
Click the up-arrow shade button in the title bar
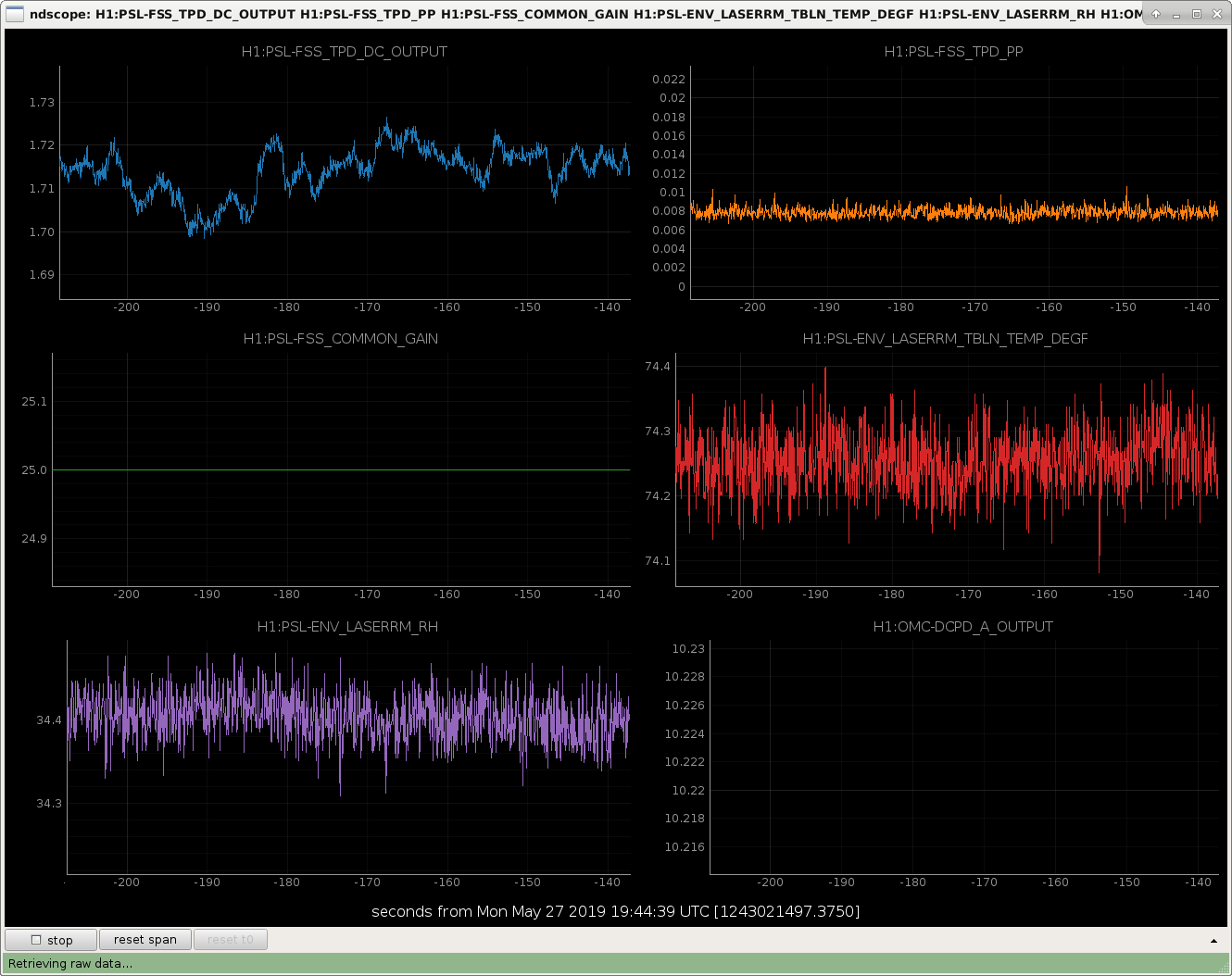[1156, 14]
